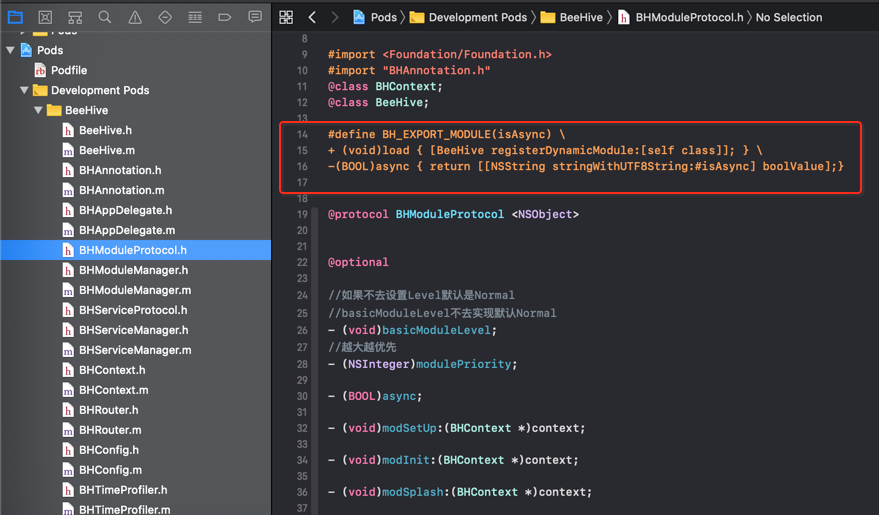This screenshot has width=879, height=515.
Task: Open BHContext.h file
Action: [x=112, y=370]
